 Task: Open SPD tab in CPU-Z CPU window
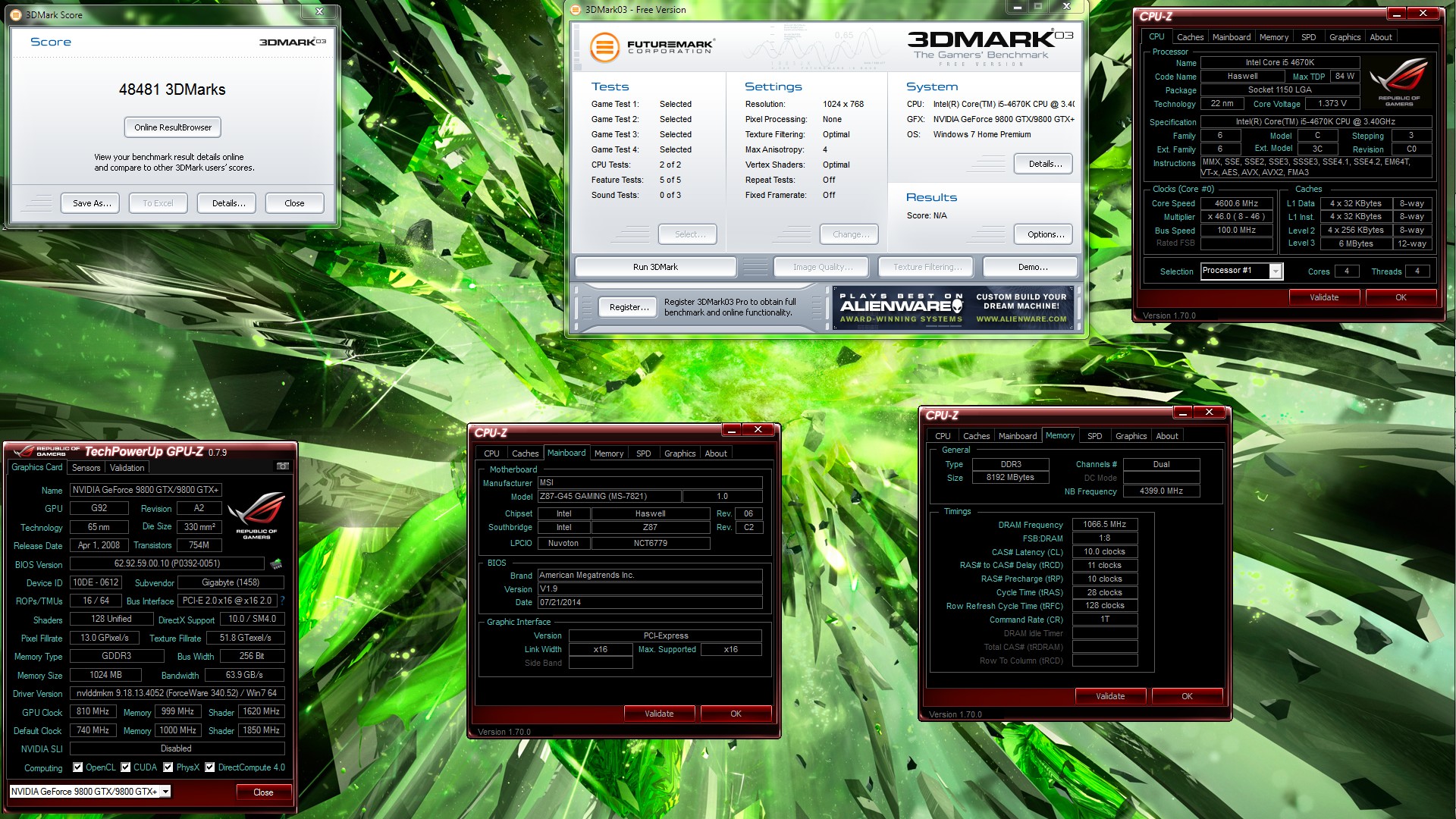tap(1308, 37)
